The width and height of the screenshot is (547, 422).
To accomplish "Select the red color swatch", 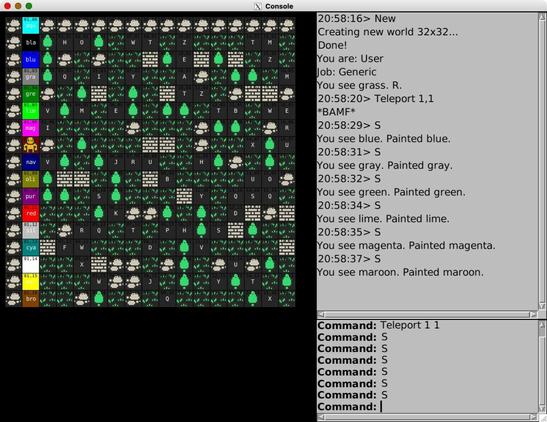I will (31, 213).
